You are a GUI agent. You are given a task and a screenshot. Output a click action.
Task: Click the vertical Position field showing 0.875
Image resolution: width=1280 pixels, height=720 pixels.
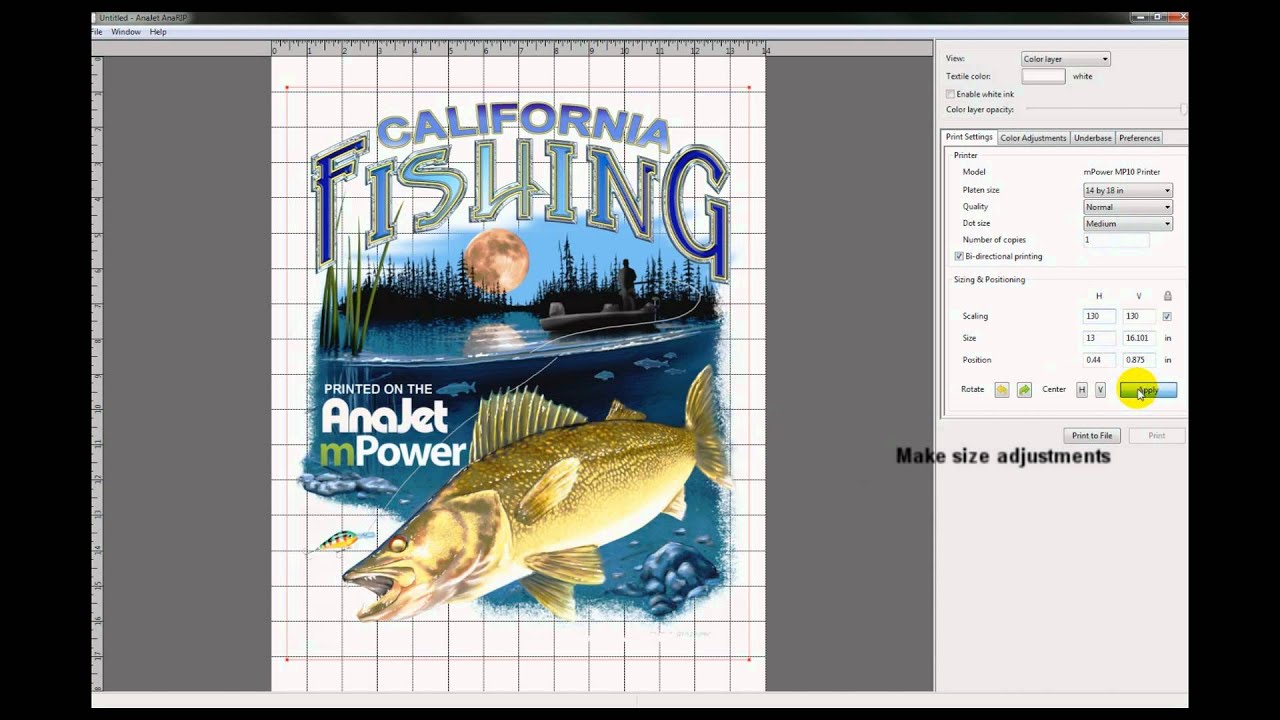click(x=1139, y=360)
